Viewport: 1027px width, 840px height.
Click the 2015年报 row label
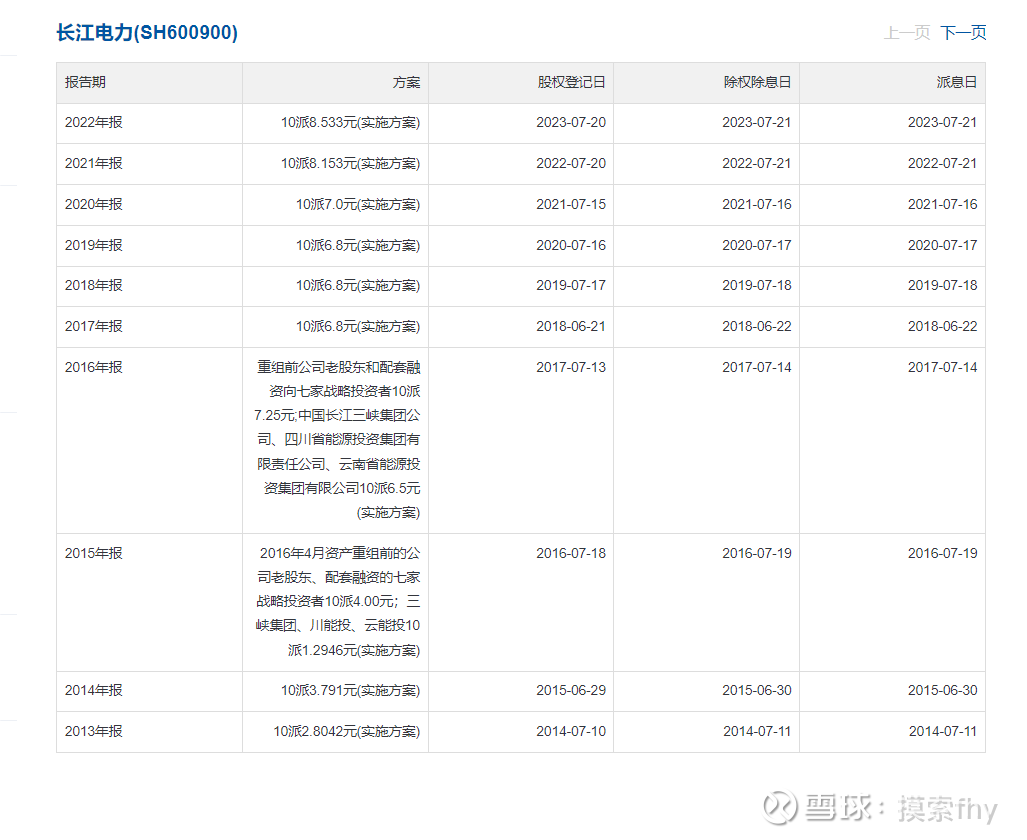(x=94, y=554)
